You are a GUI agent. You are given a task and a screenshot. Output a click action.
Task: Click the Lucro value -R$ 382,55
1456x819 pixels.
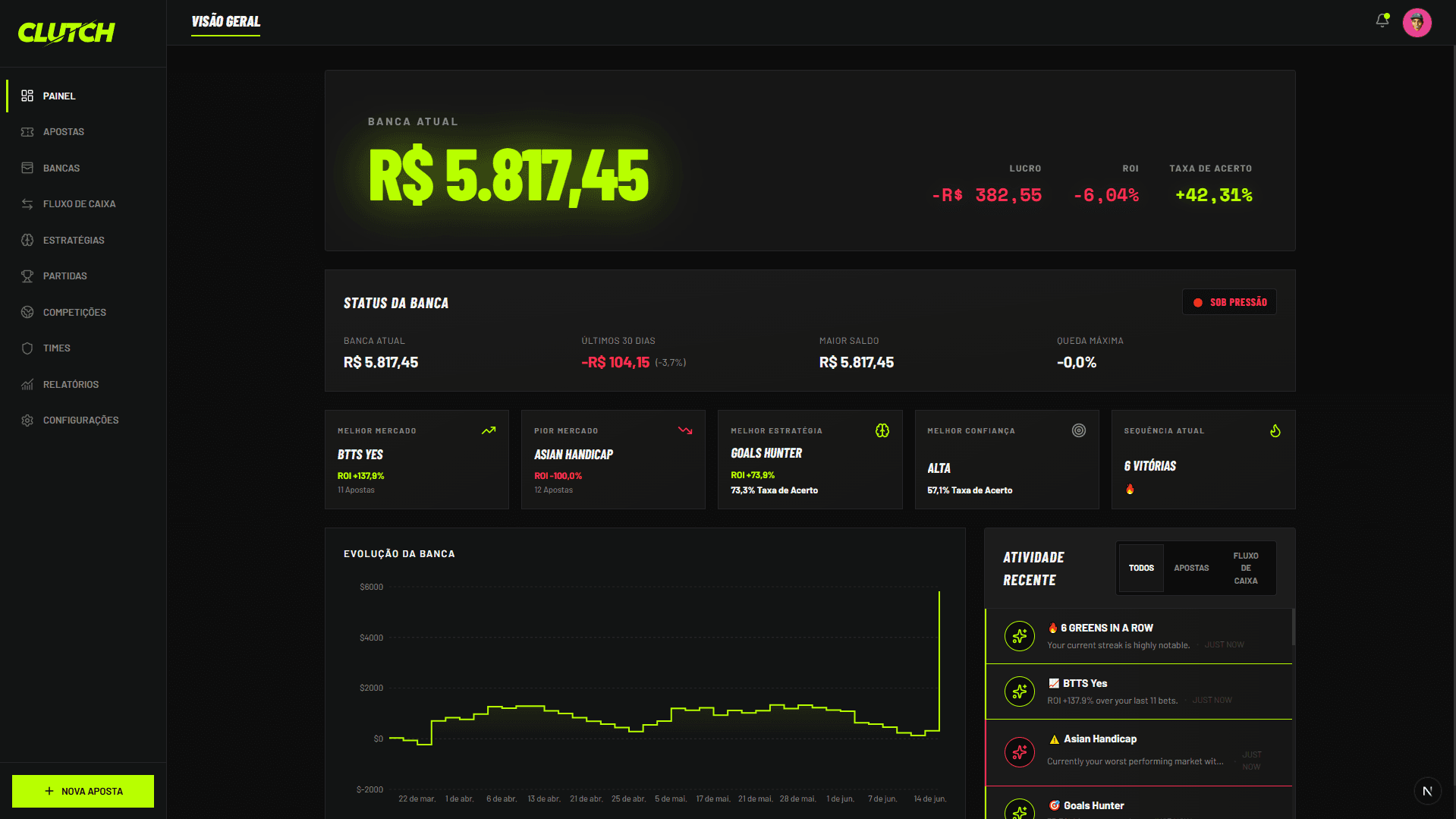986,195
